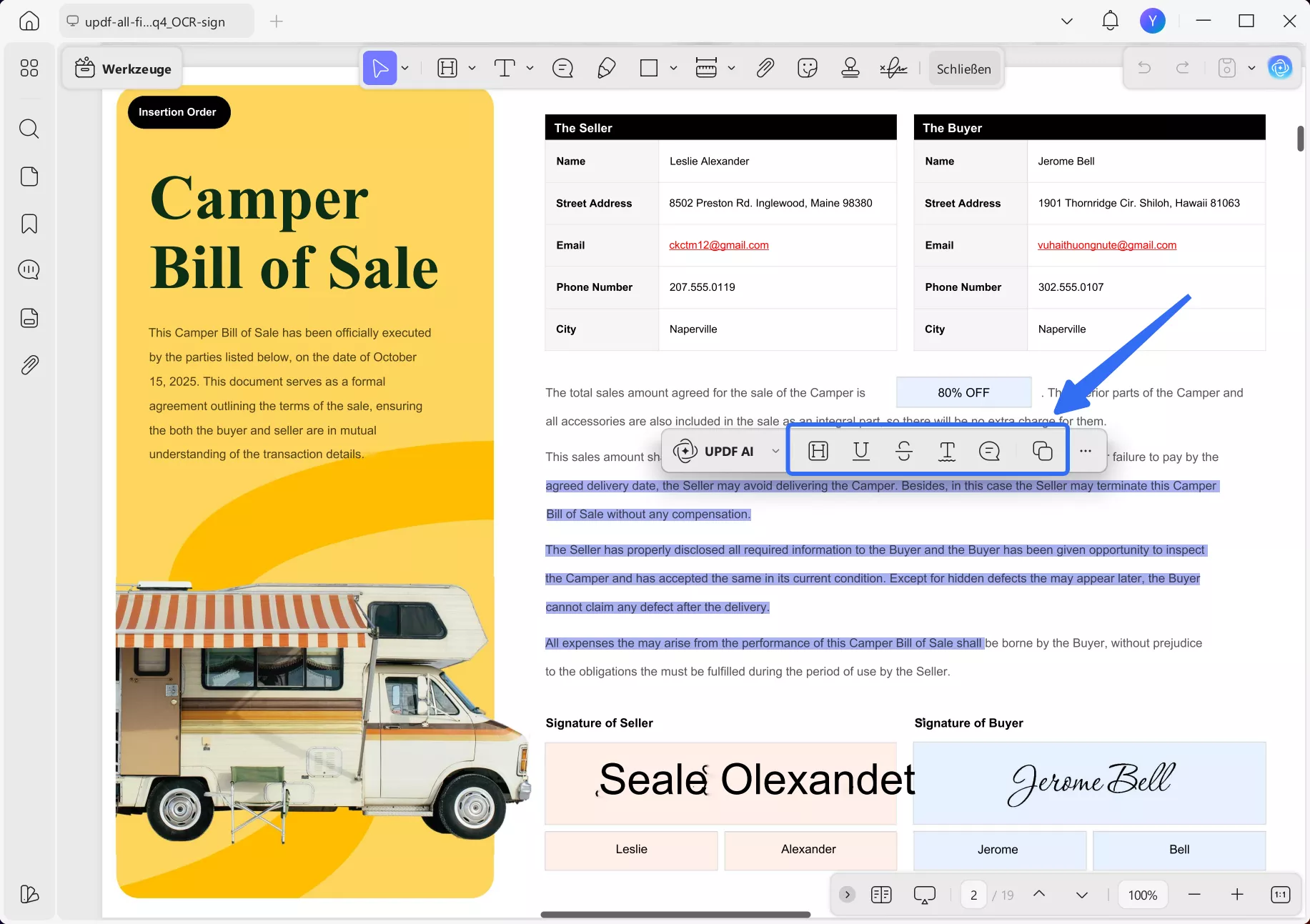Open the sticker tool
The height and width of the screenshot is (924, 1310).
coord(808,69)
